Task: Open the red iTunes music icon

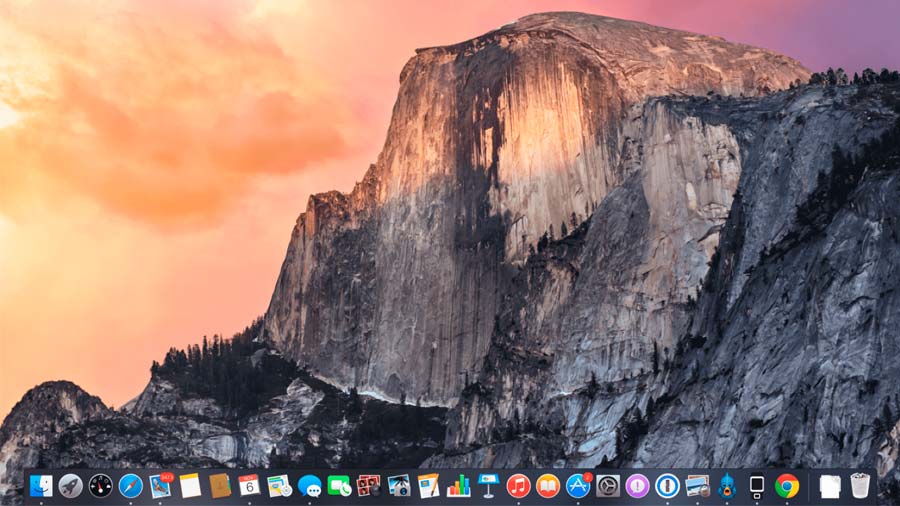Action: [x=518, y=486]
